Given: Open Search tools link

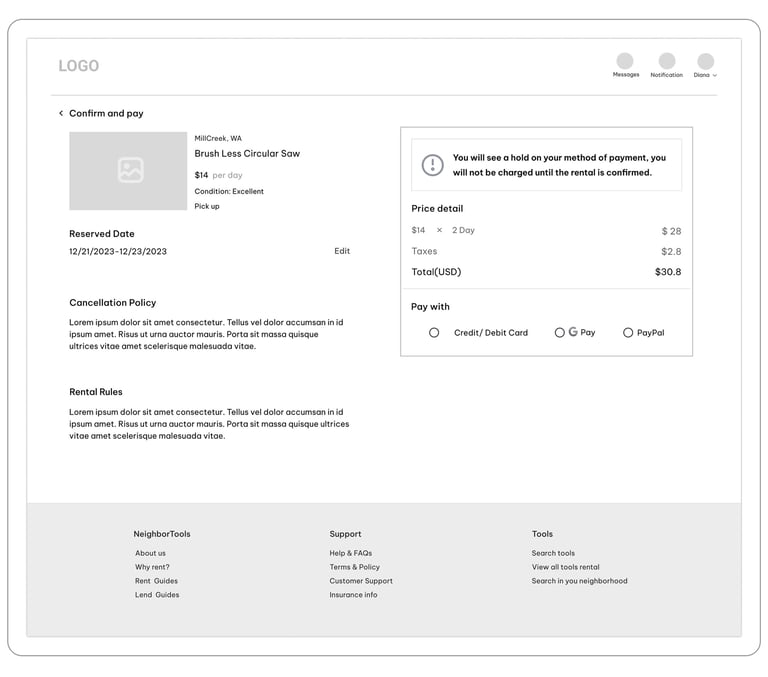Looking at the screenshot, I should coord(553,553).
